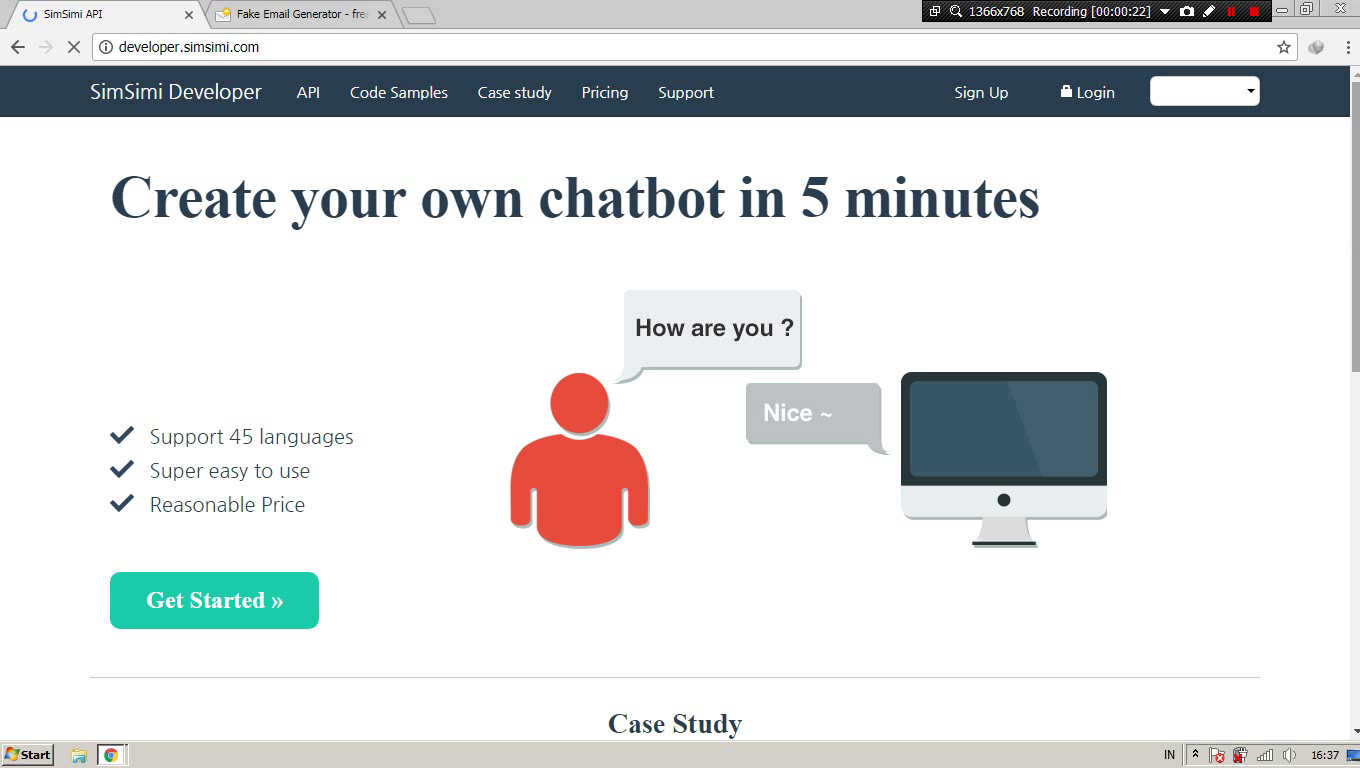Bookmark this page with the star

(1284, 47)
